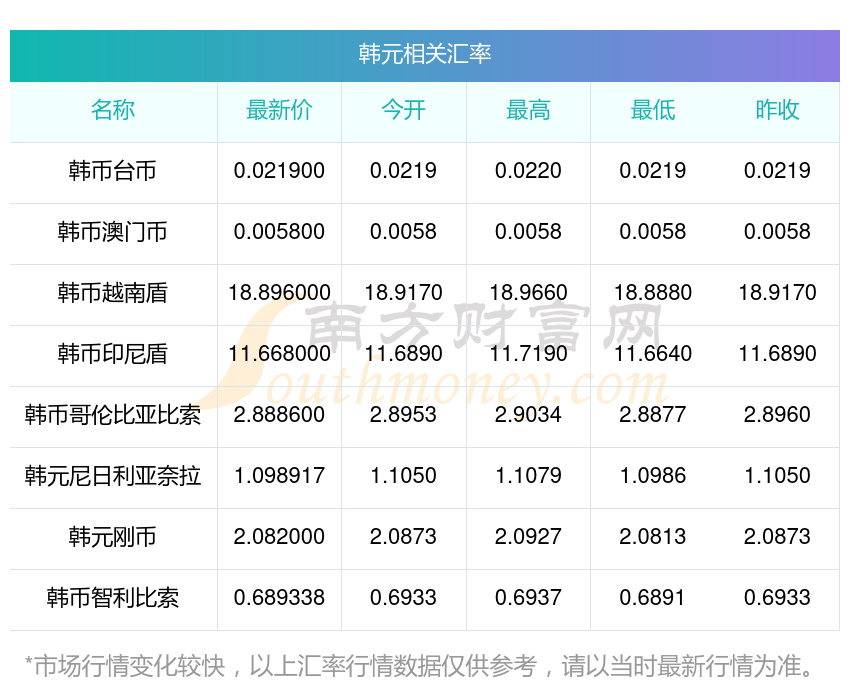Click the lowest value 18.8880
Image resolution: width=850 pixels, height=698 pixels.
pos(653,293)
